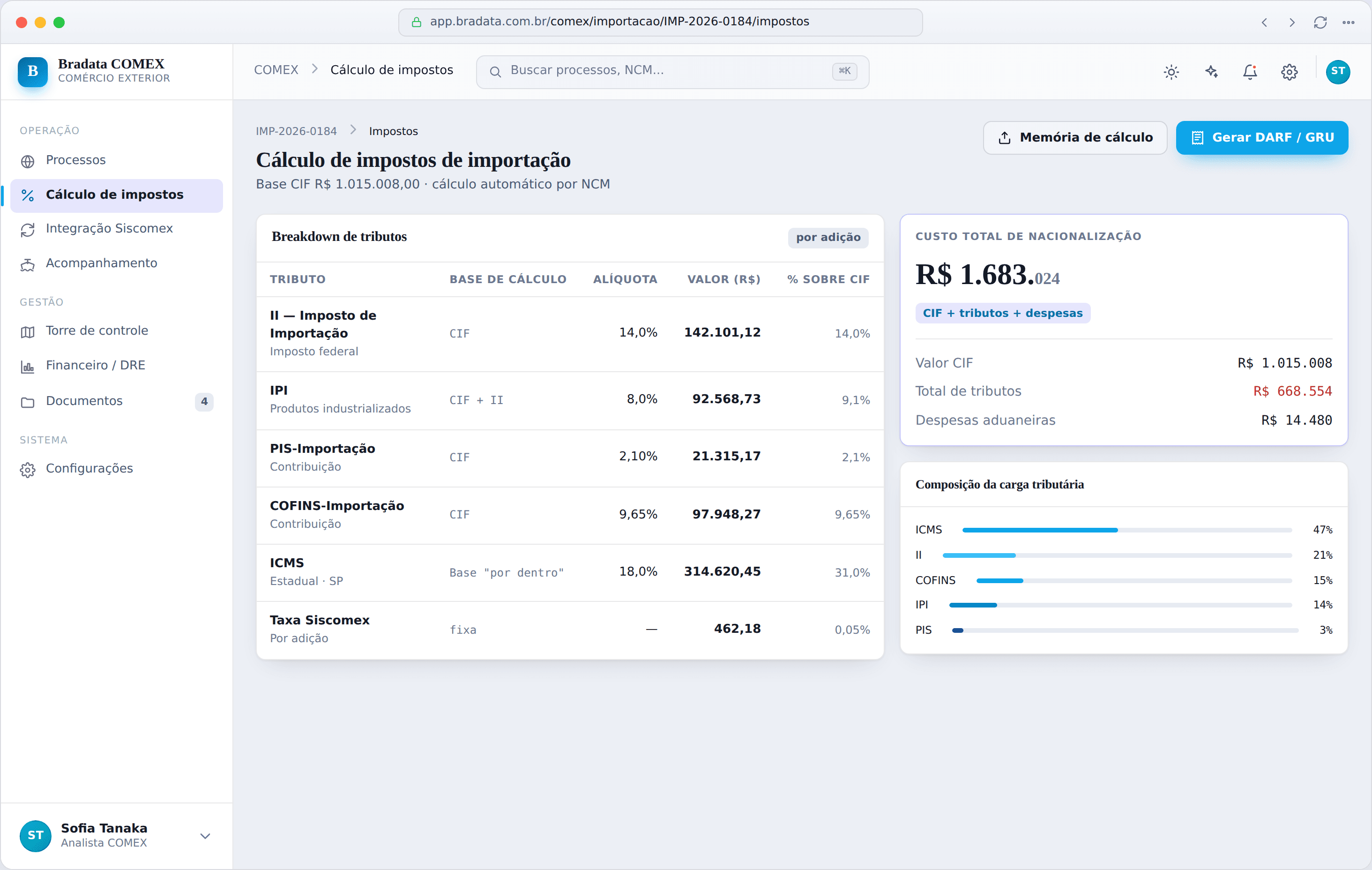Toggle the light theme sun icon
This screenshot has width=1372, height=870.
[1171, 72]
